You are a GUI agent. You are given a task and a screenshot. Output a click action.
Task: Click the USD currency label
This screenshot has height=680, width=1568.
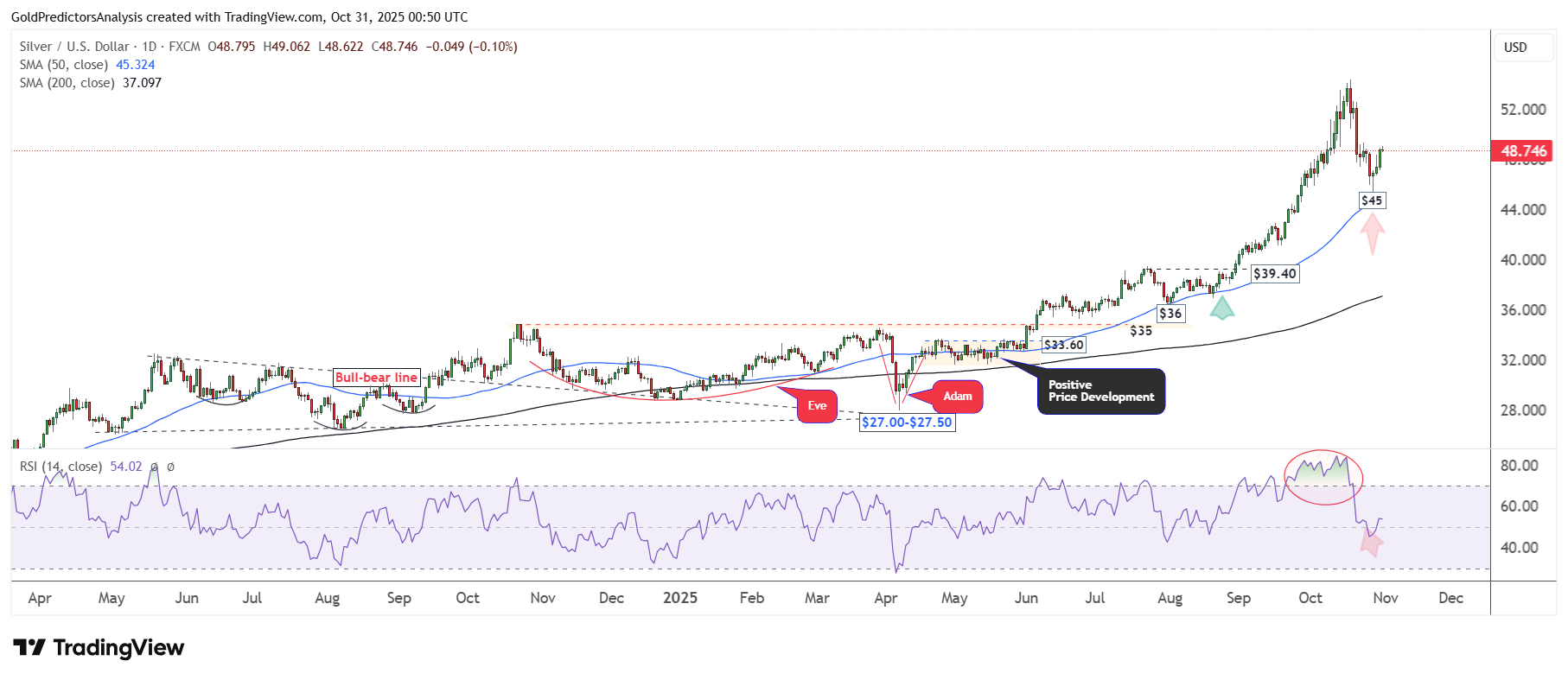(1515, 48)
